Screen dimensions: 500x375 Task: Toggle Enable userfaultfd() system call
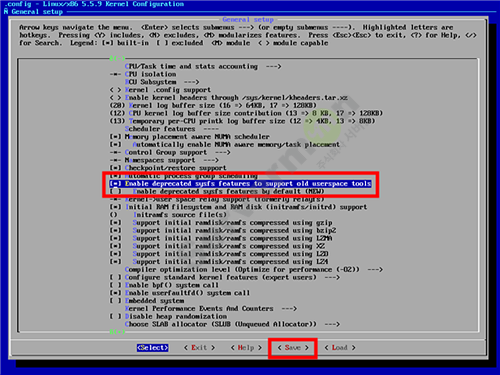(180, 293)
